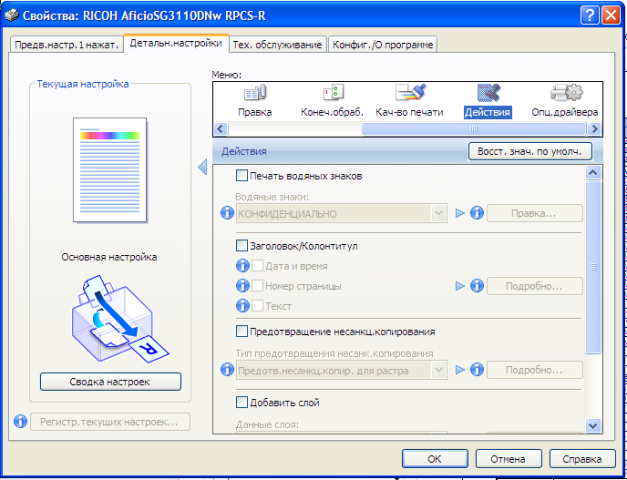Click Сводка настроек button

pos(110,382)
